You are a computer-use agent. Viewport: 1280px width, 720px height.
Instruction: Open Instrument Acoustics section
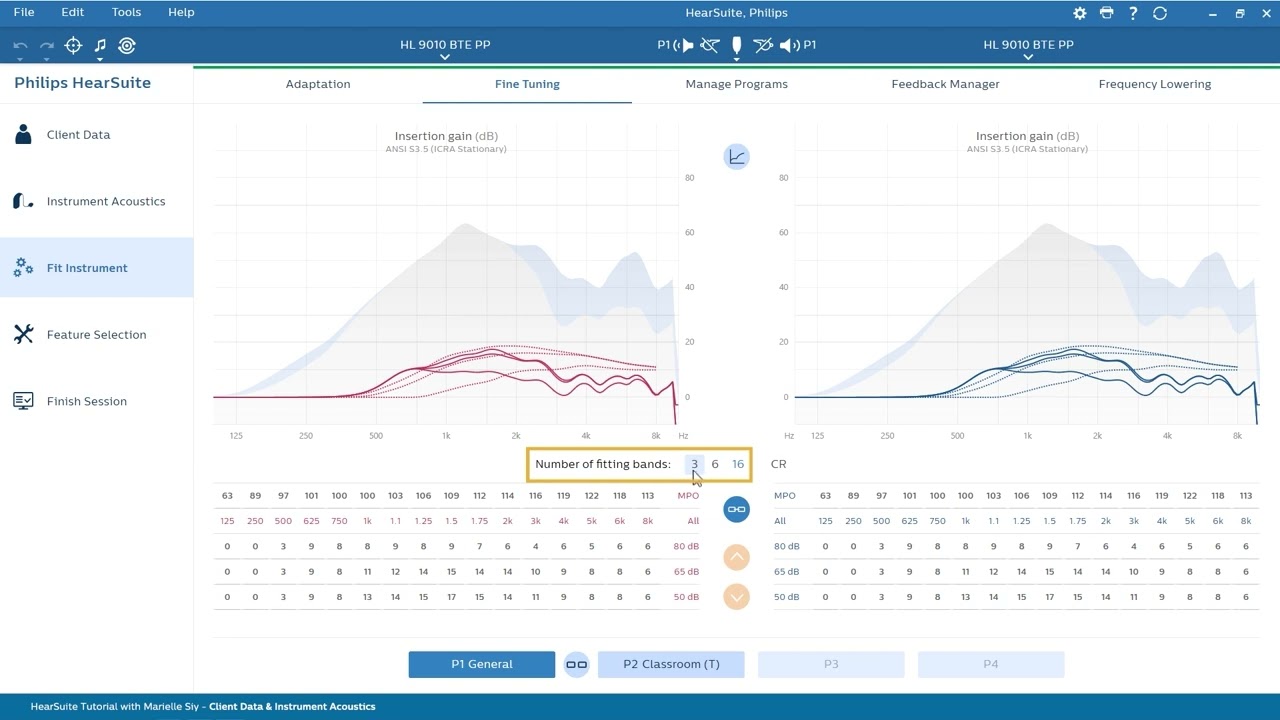(97, 201)
